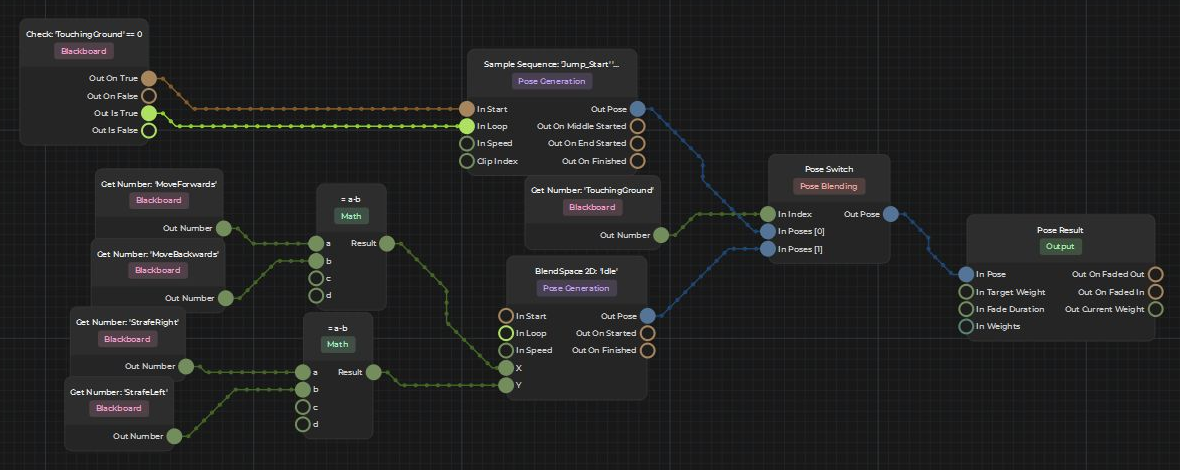Click Out On Started pin on BlendSpace 2D
The width and height of the screenshot is (1180, 470).
pos(647,333)
